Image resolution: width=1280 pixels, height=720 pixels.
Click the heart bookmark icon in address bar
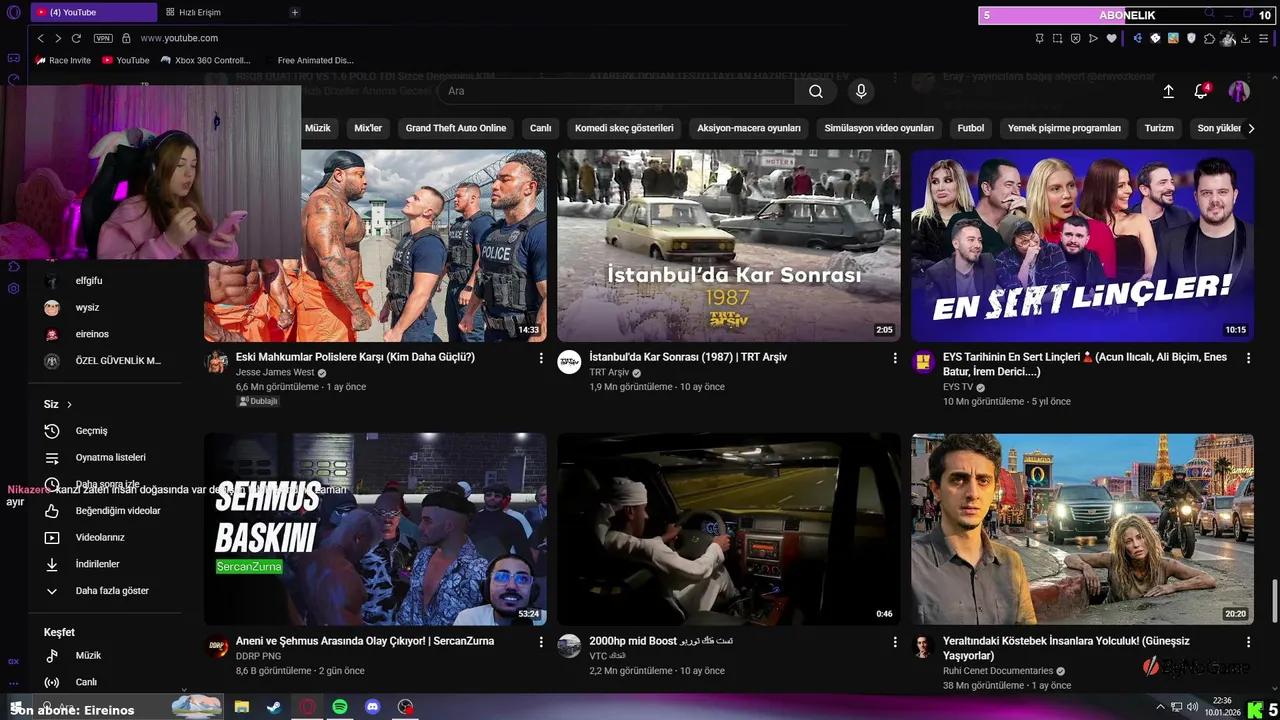coord(1111,38)
